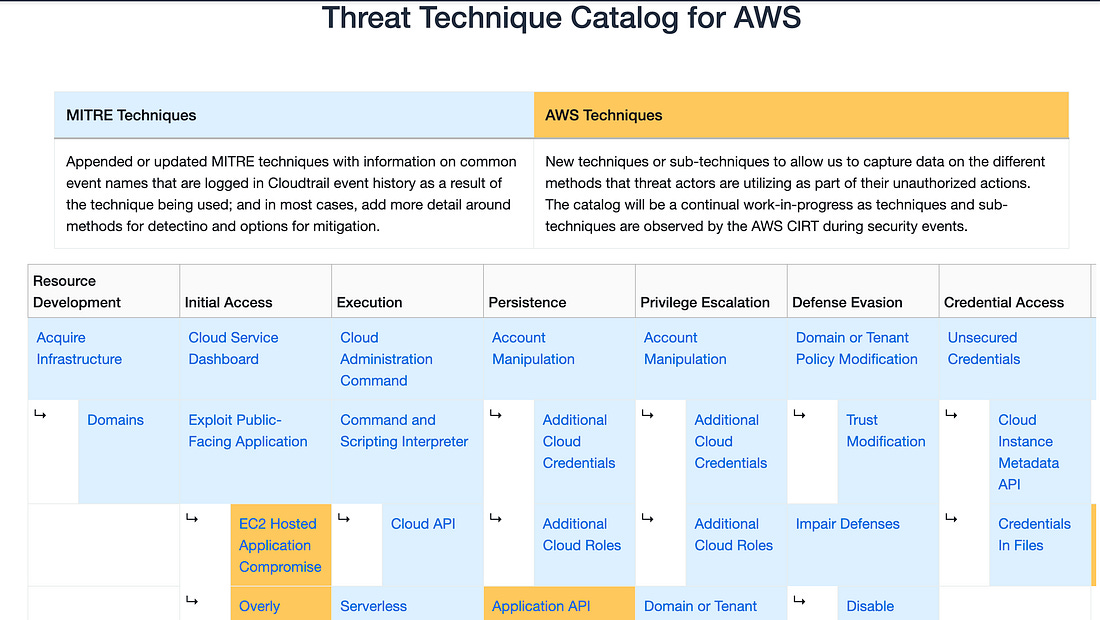1100x620 pixels.
Task: Open Domain or Tenant link under Privilege Escalation
Action: coord(700,606)
